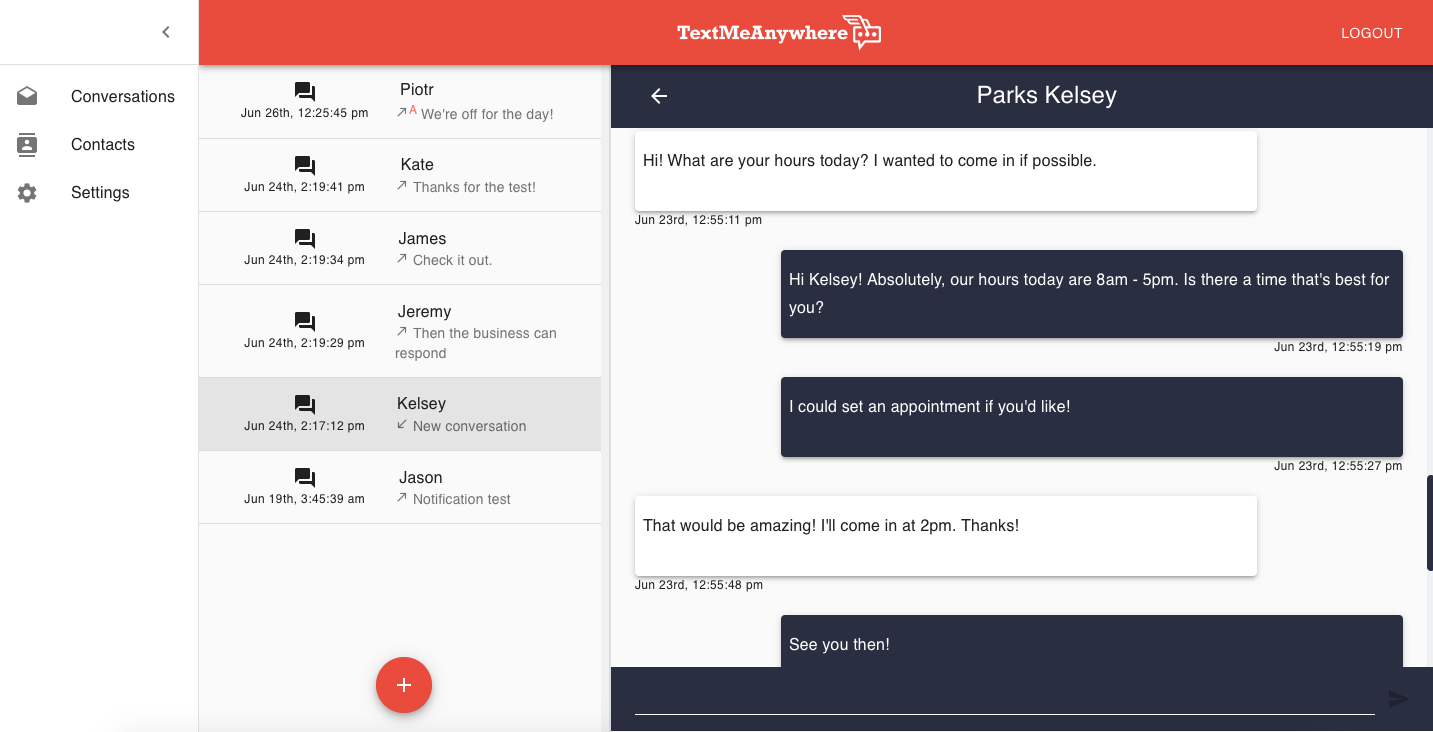Click the outgoing arrow in Piotr's preview
1433x732 pixels.
coord(402,112)
